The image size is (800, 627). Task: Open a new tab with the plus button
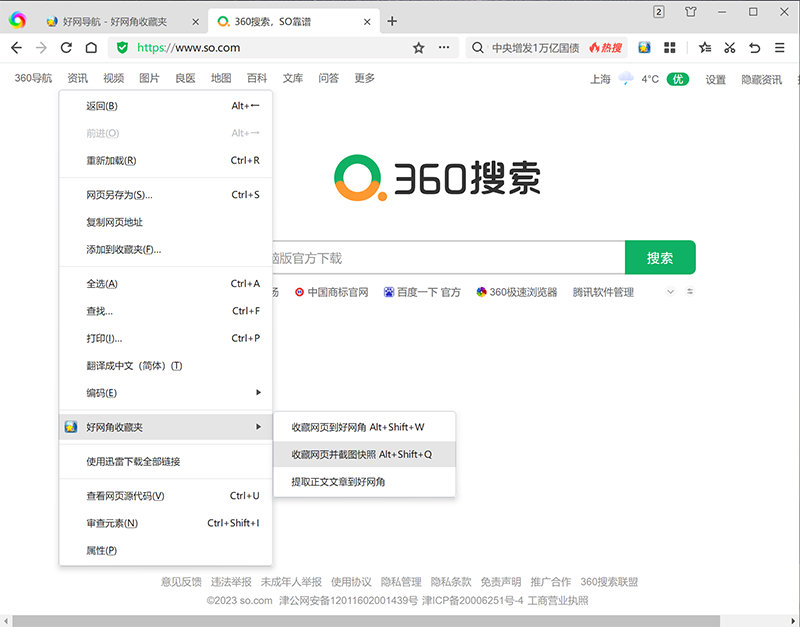pos(392,21)
